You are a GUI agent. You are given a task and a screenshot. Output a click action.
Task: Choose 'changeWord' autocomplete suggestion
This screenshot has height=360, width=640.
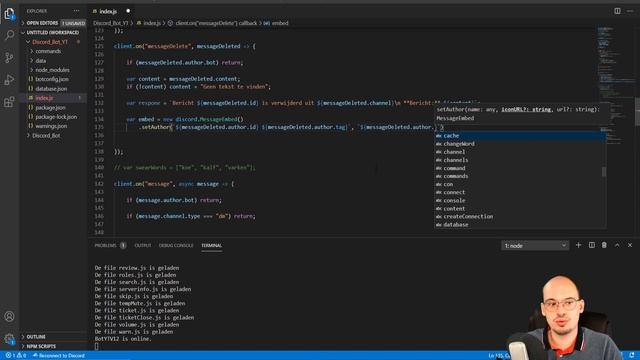point(520,144)
